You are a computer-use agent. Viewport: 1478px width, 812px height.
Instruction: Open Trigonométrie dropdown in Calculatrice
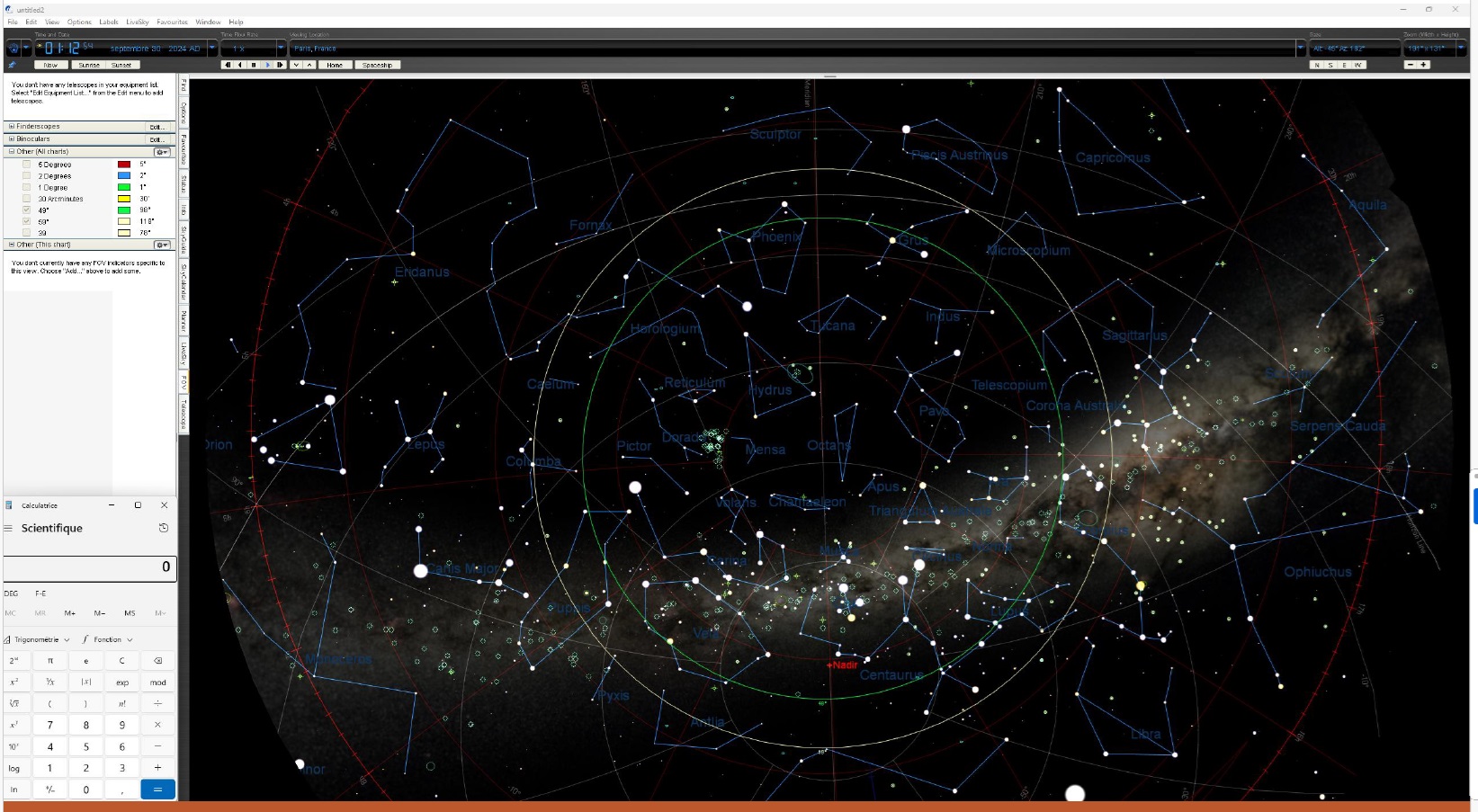(37, 639)
